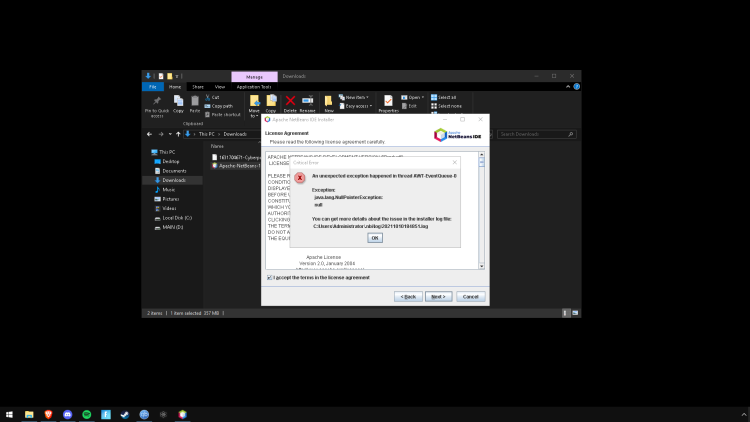Click OK in the Critical Error dialog
The width and height of the screenshot is (750, 422).
coord(375,238)
